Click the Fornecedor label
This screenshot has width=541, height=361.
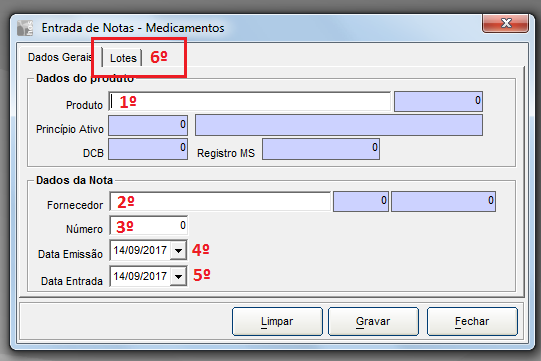75,205
